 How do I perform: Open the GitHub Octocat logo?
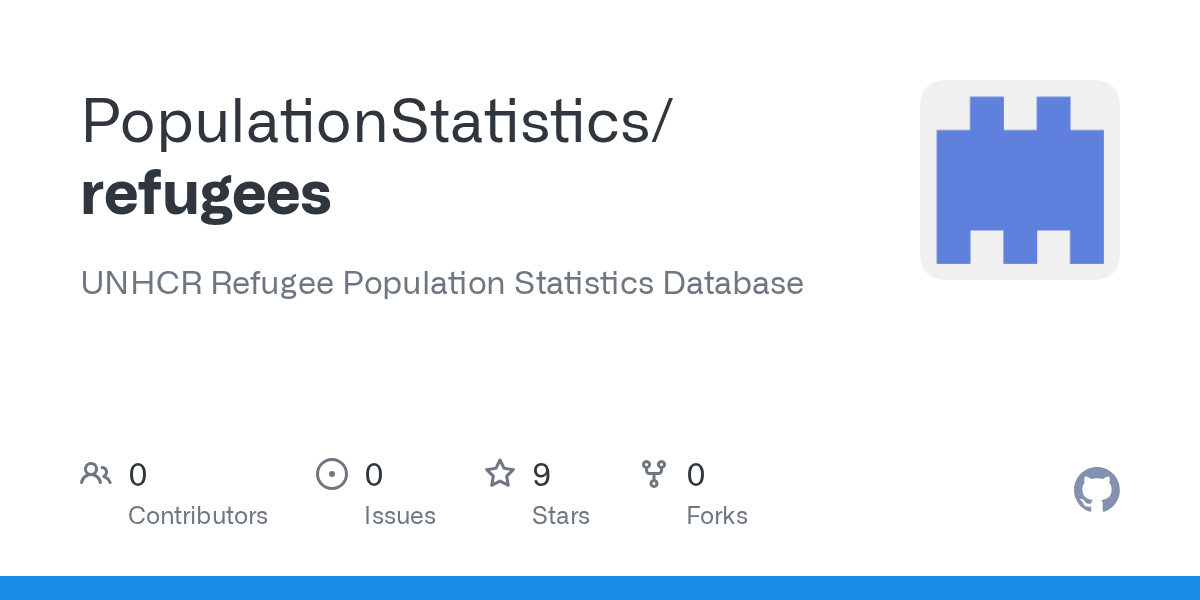(x=1096, y=490)
